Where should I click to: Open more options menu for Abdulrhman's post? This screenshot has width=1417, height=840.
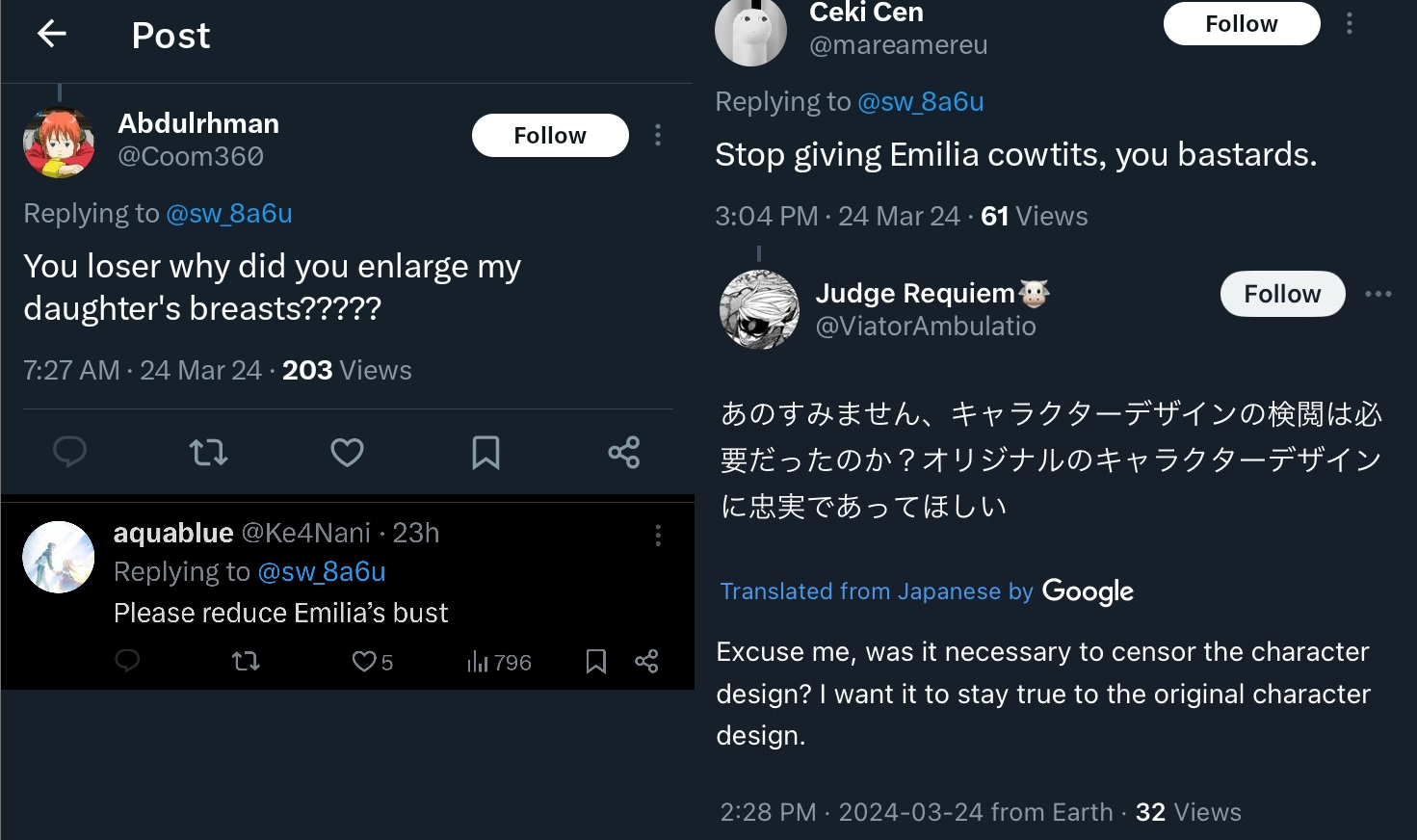(x=658, y=135)
